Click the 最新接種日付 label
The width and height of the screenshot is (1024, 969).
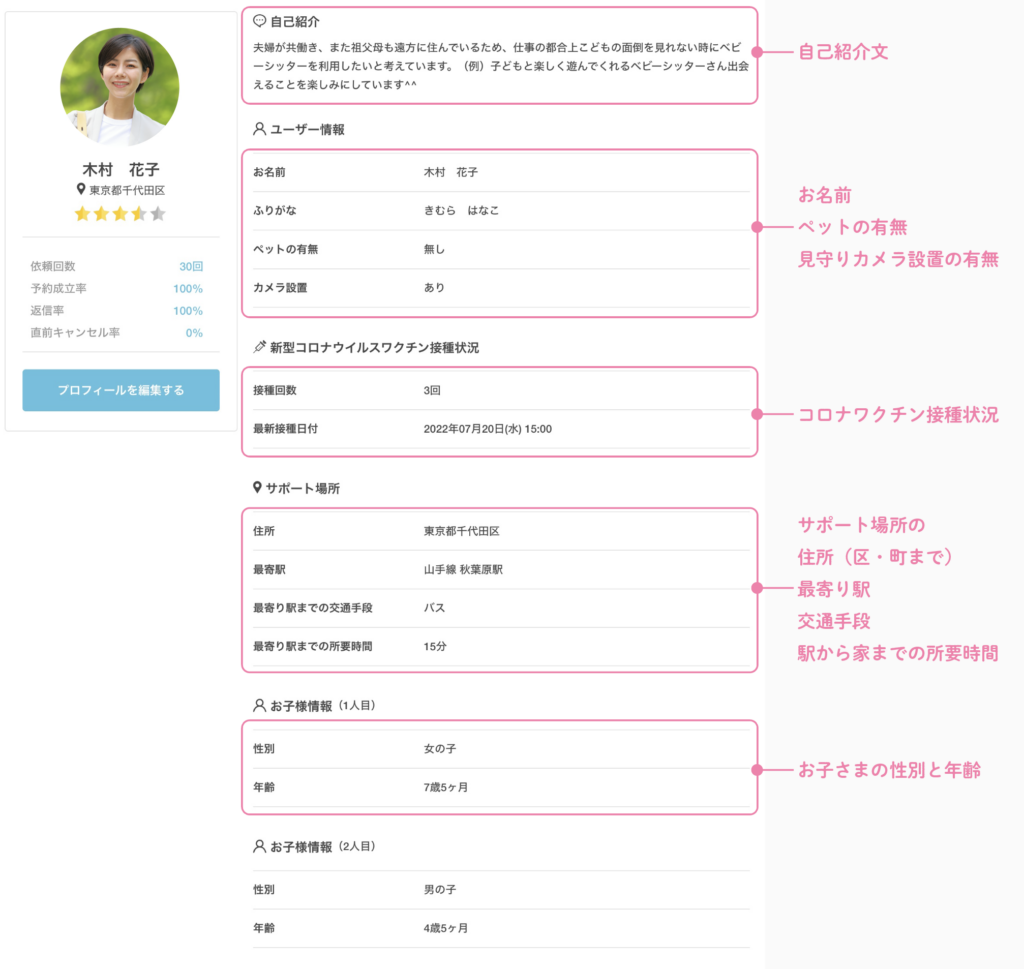(285, 428)
